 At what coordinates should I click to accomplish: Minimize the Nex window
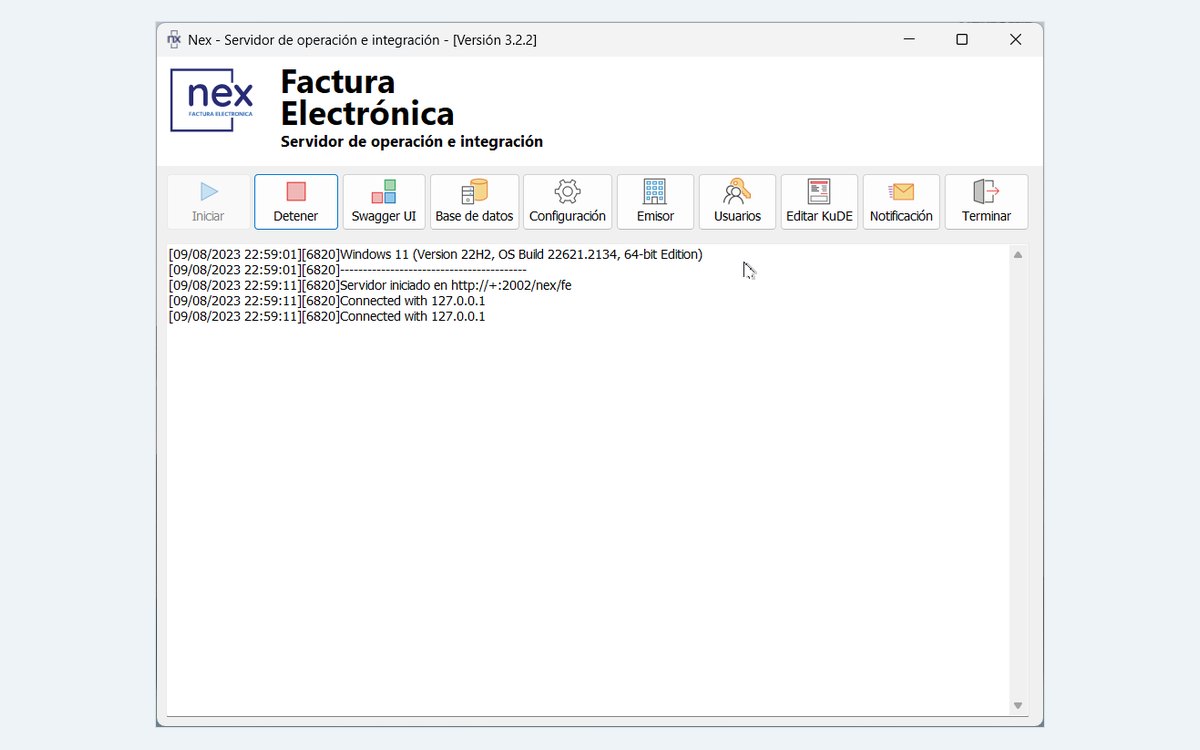[910, 39]
